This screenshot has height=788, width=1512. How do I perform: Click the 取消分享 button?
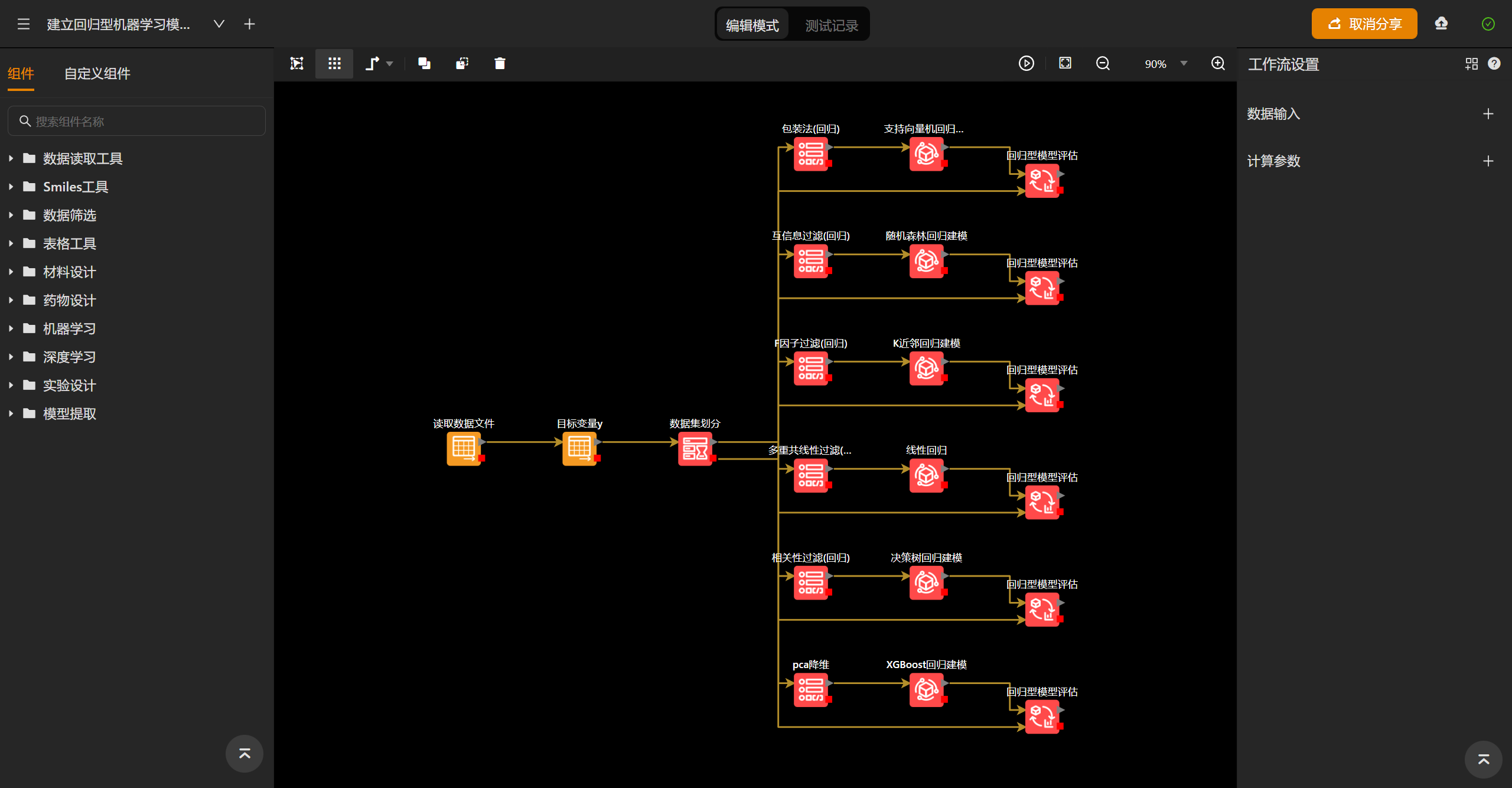(x=1364, y=24)
